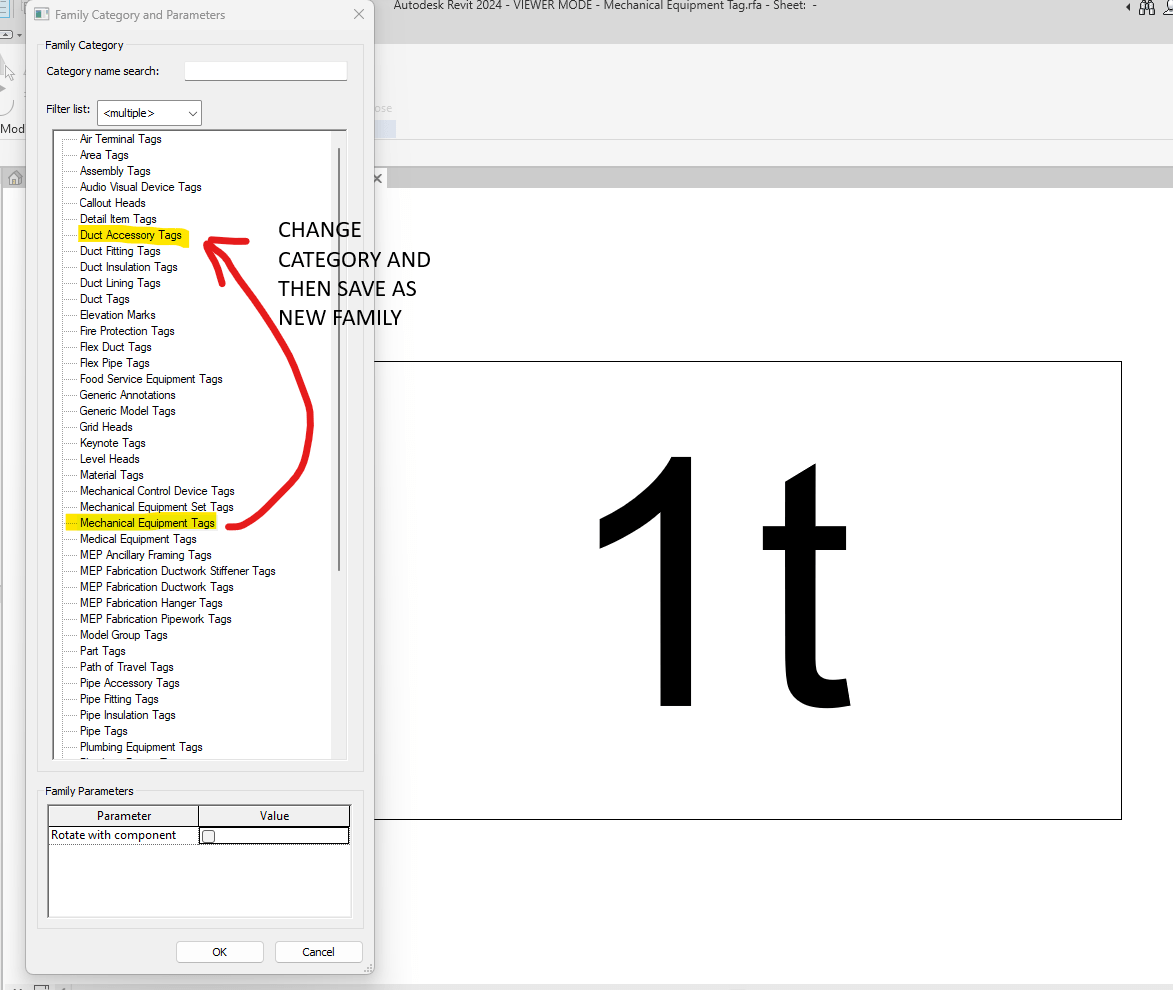This screenshot has height=990, width=1173.
Task: Click the resize grip at the dialog's bottom-right corner
Action: pyautogui.click(x=369, y=969)
